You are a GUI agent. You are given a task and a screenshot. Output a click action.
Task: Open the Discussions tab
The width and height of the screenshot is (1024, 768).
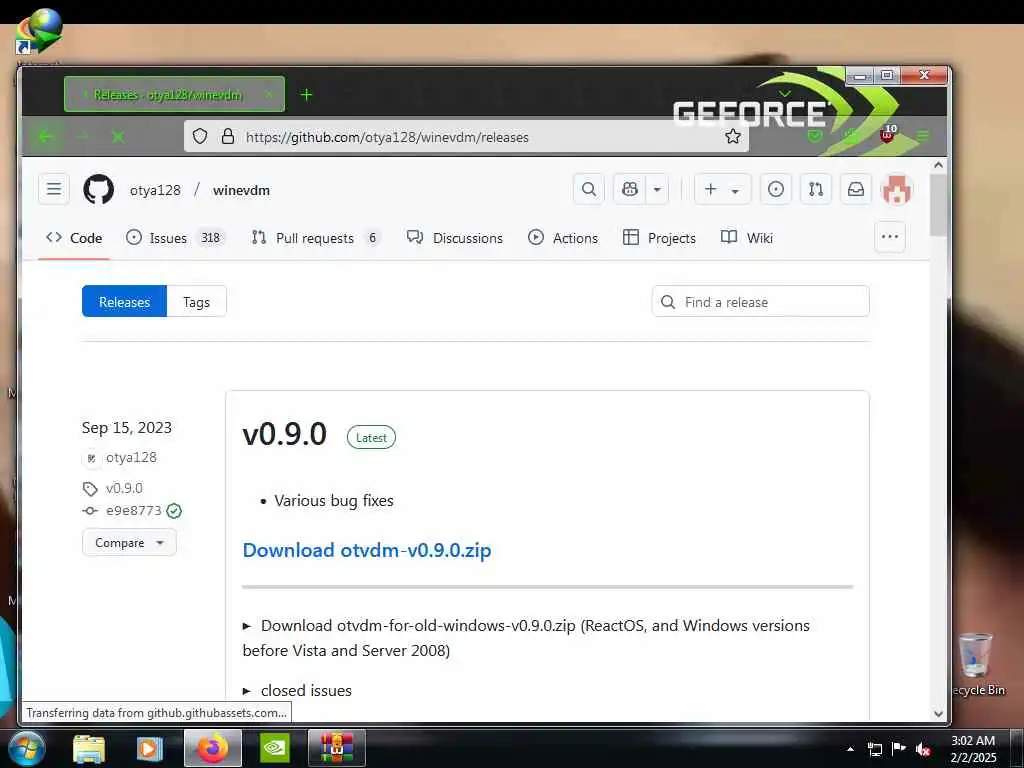point(455,238)
